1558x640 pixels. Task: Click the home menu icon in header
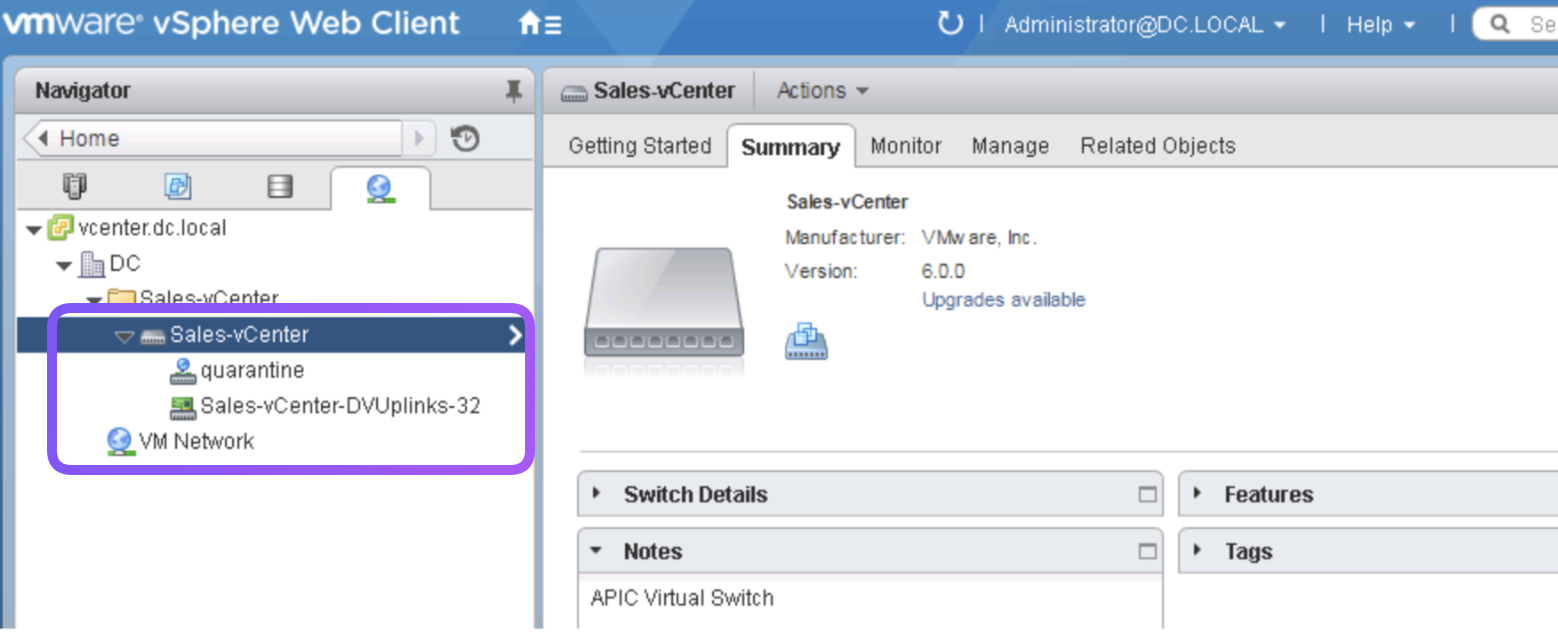click(539, 25)
